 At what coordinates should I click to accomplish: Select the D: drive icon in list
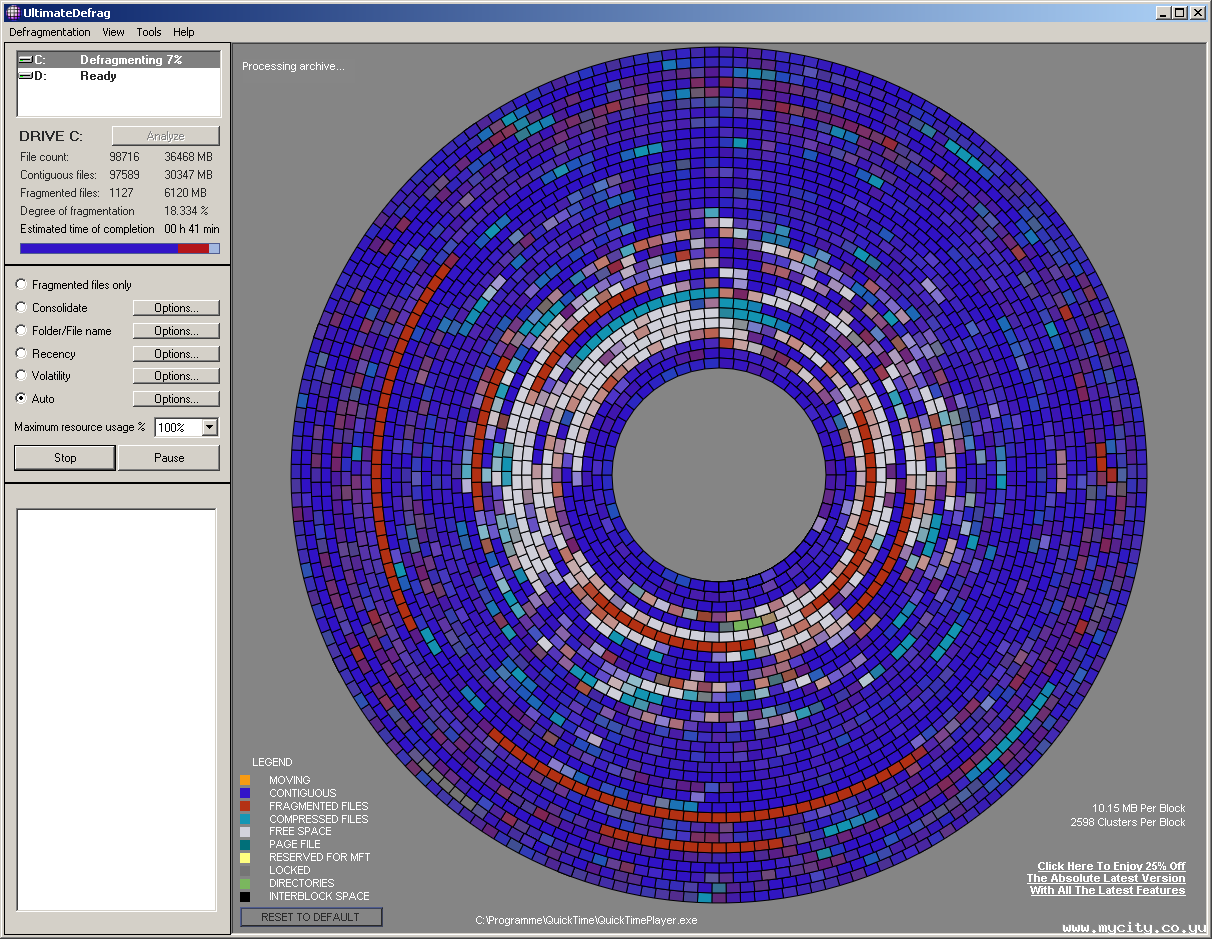click(x=25, y=76)
